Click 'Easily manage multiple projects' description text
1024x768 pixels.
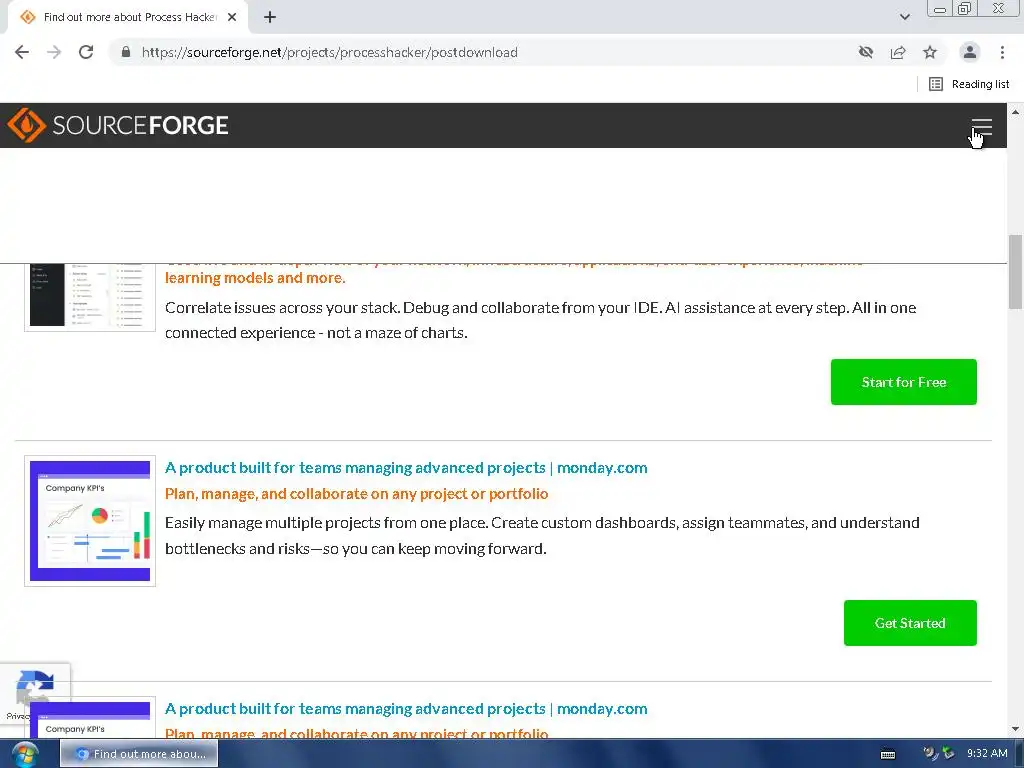(x=542, y=536)
